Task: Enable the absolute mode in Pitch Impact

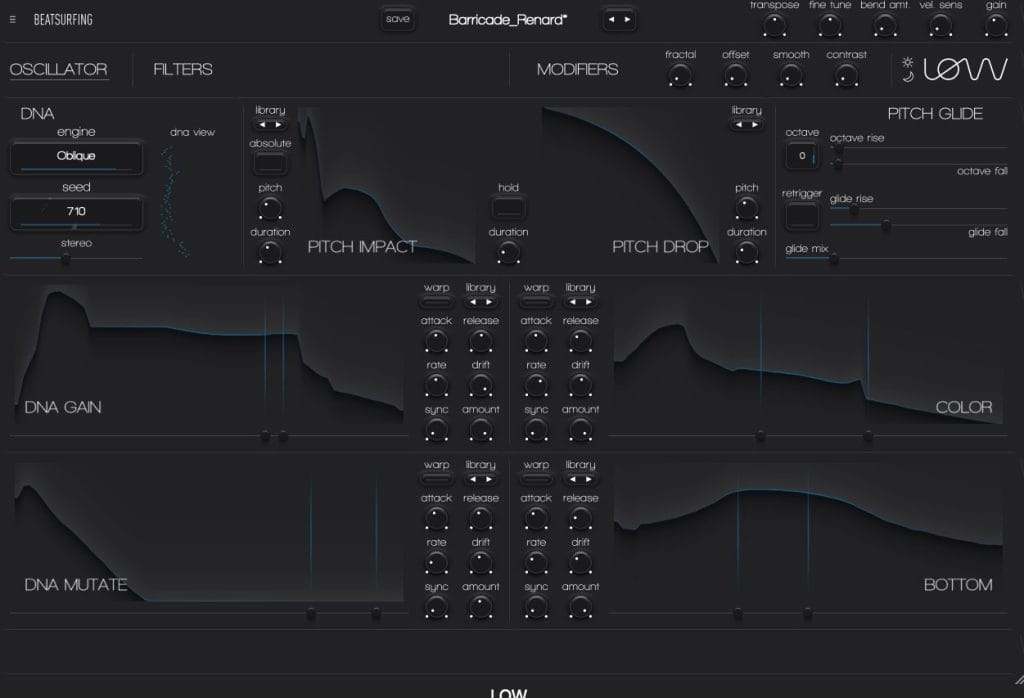Action: point(269,163)
